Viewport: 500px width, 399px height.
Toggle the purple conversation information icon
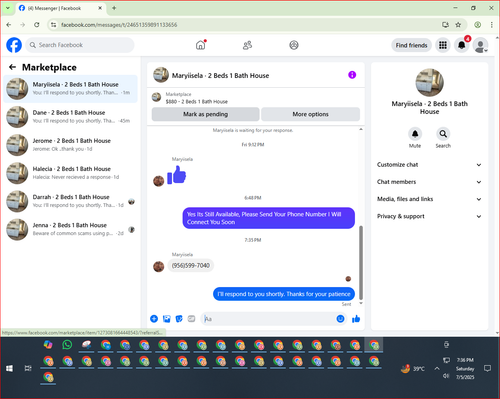pyautogui.click(x=352, y=75)
